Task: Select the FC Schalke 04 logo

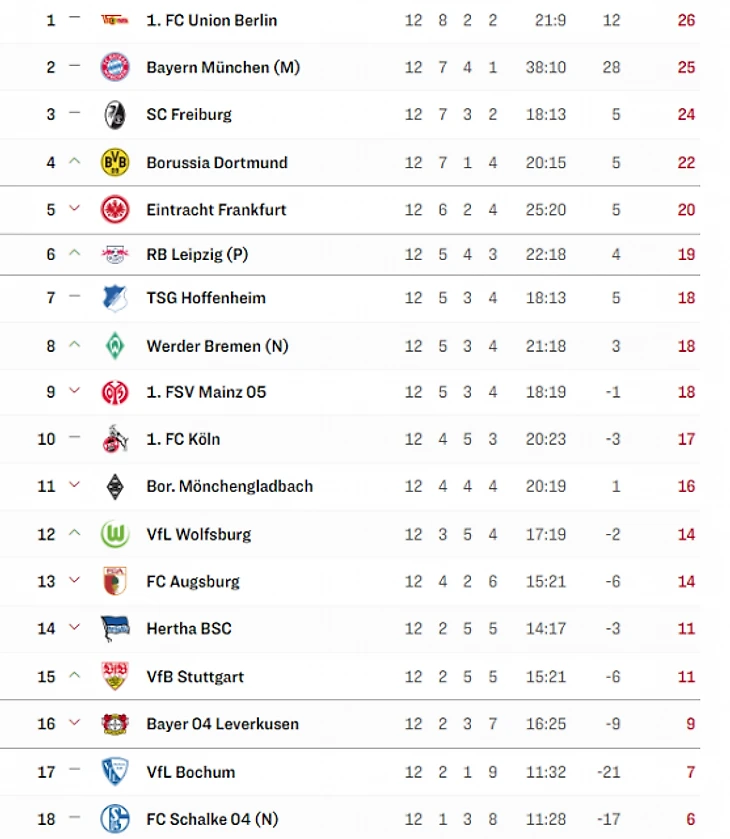Action: click(x=114, y=819)
